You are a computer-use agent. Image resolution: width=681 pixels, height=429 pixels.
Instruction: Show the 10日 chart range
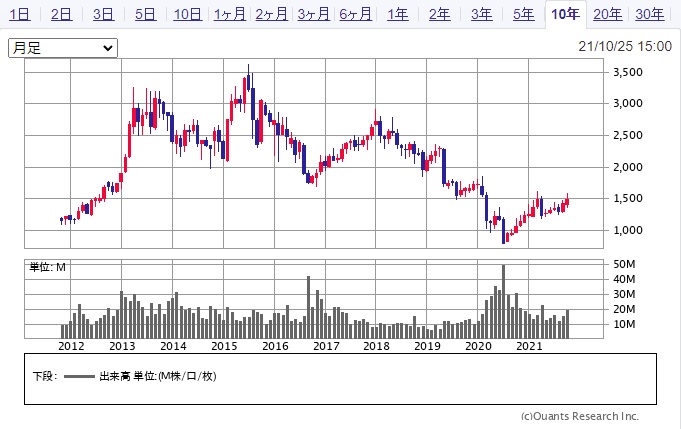[x=187, y=14]
